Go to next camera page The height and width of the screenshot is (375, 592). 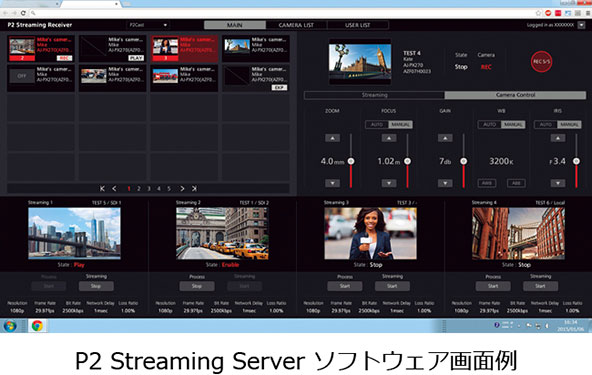coord(182,188)
